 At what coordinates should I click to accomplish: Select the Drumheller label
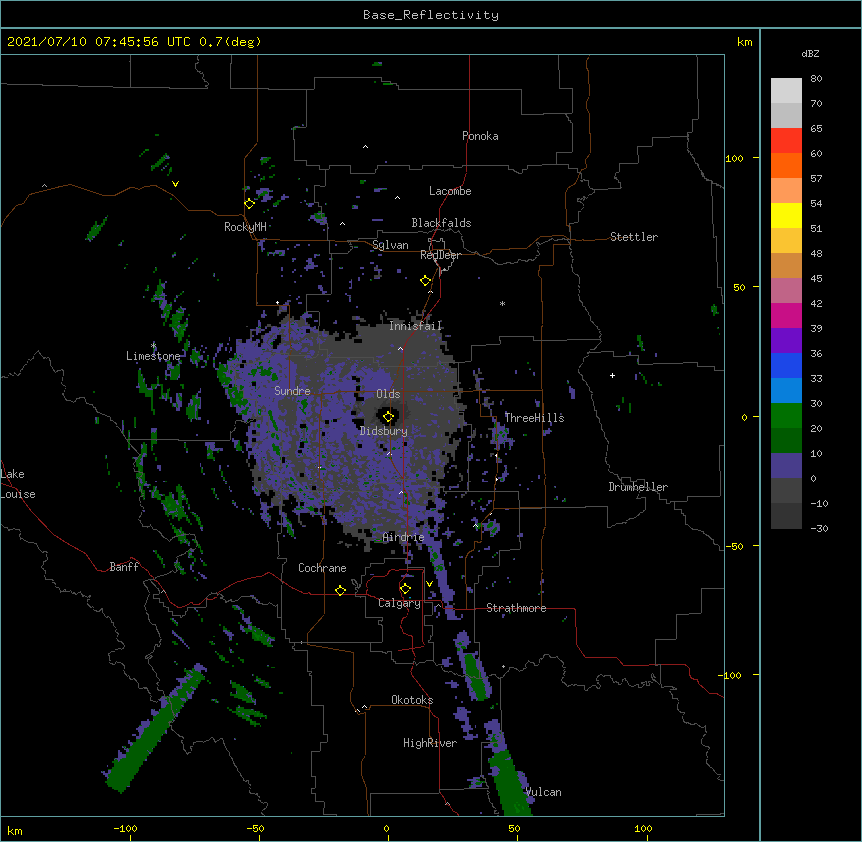tap(638, 487)
